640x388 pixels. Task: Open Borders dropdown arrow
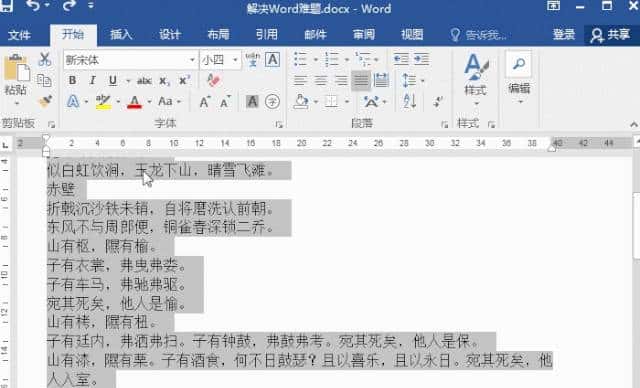(347, 102)
